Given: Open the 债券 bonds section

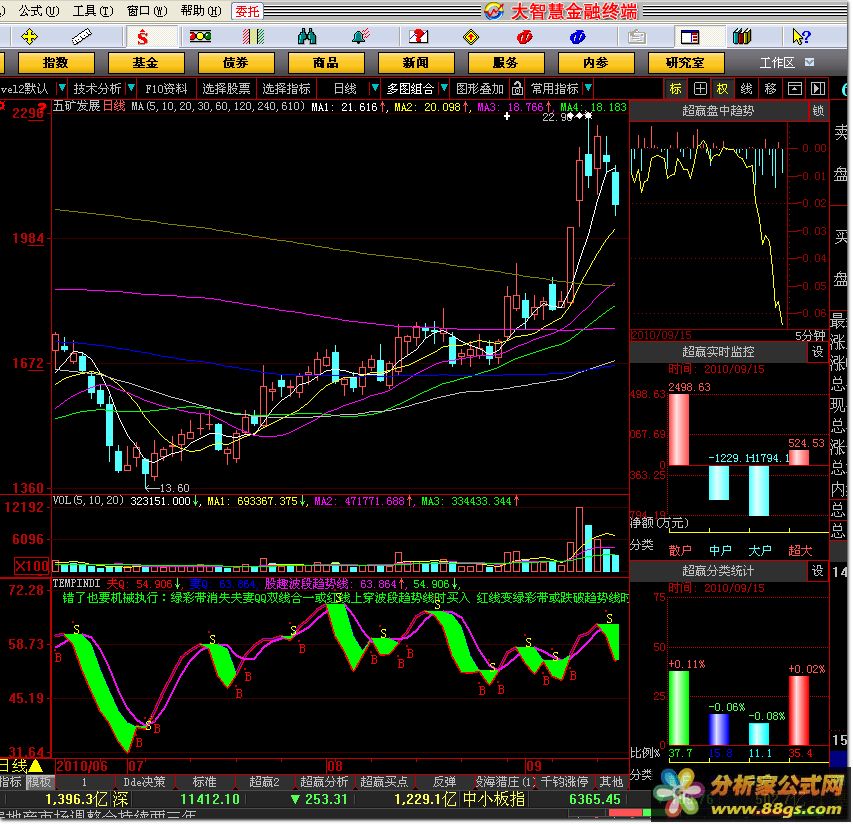Looking at the screenshot, I should point(236,63).
